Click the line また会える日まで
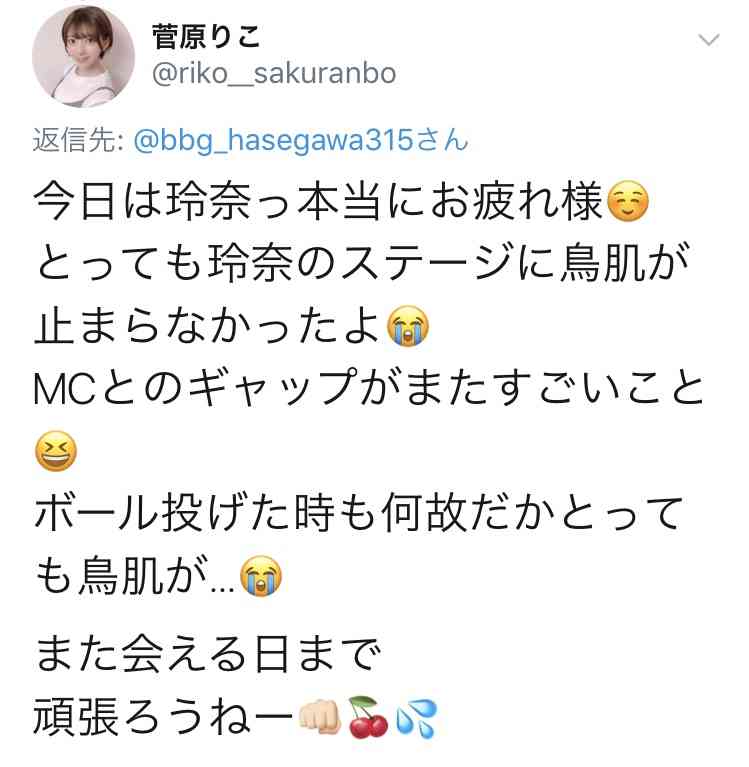Viewport: 749px width, 767px height. 207,654
